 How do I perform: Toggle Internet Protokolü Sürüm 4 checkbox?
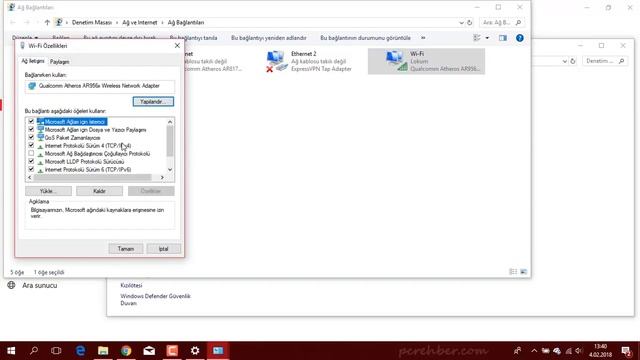point(31,145)
